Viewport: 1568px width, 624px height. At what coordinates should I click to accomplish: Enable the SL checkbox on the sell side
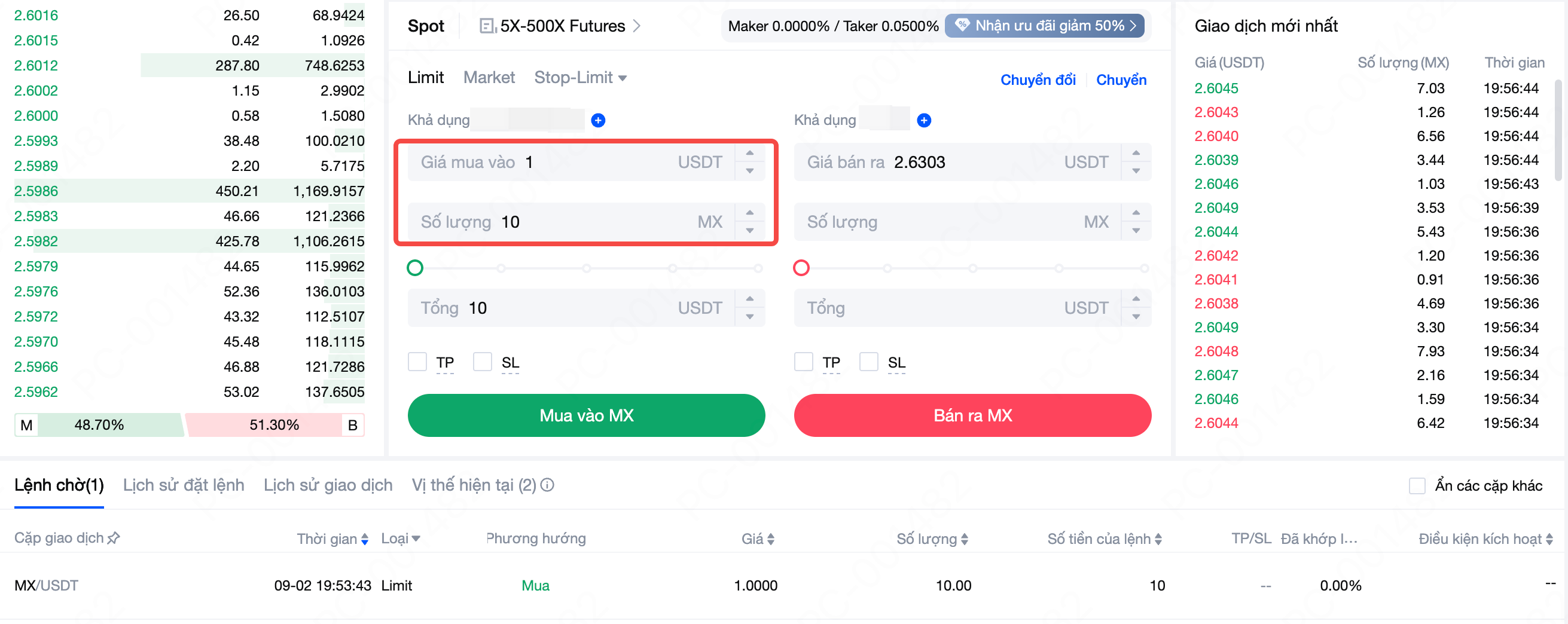coord(868,362)
